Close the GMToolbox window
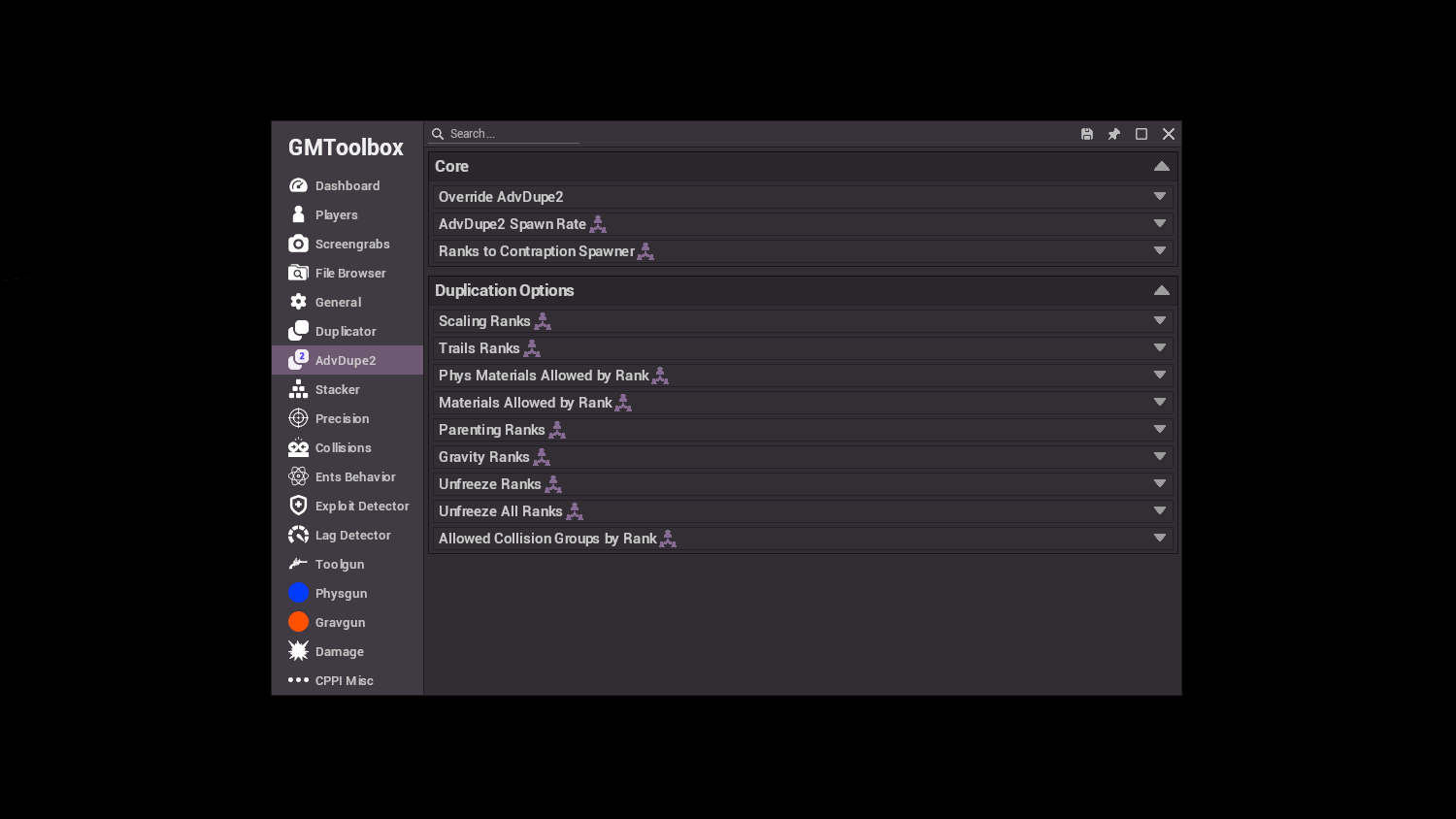The width and height of the screenshot is (1456, 819). pyautogui.click(x=1169, y=134)
